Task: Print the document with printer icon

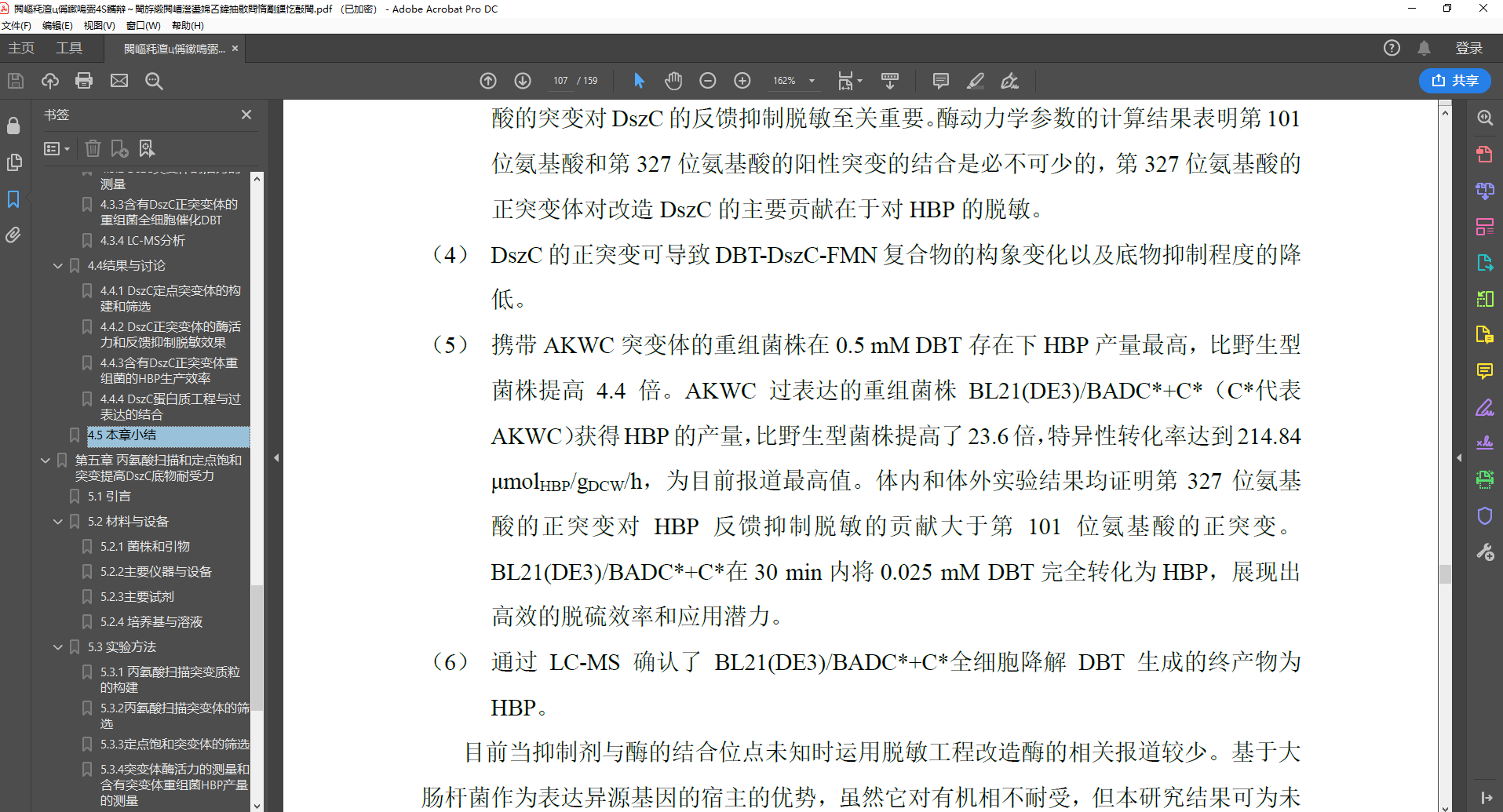Action: pyautogui.click(x=84, y=81)
